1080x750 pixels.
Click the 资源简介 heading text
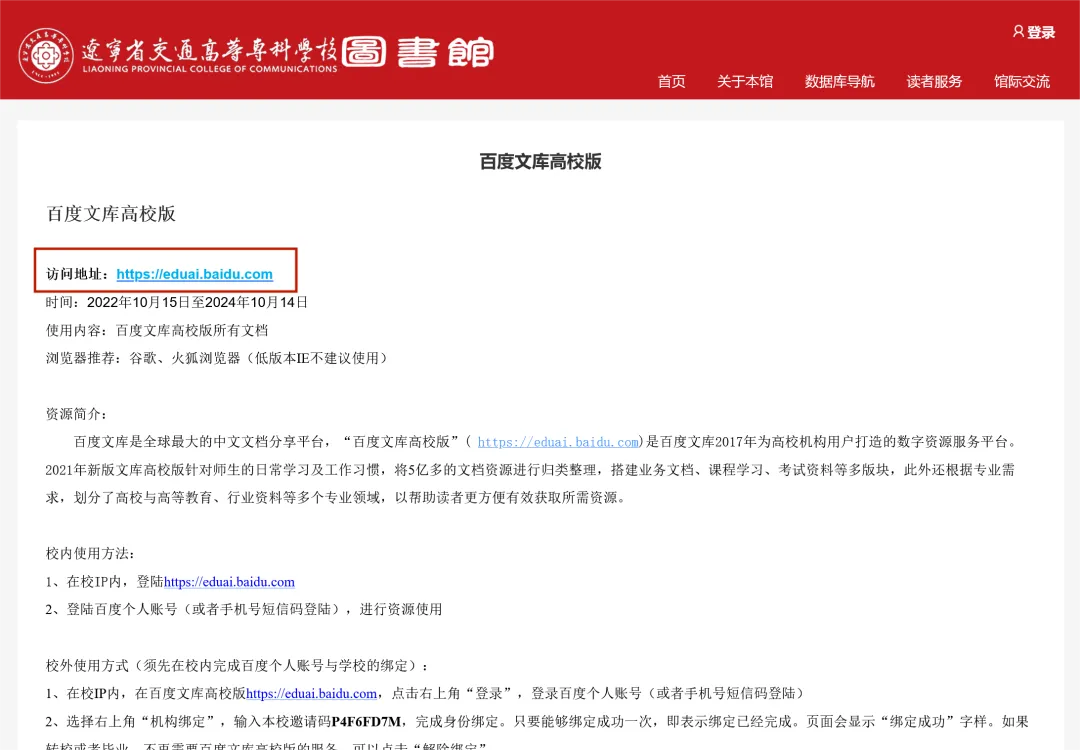[76, 414]
